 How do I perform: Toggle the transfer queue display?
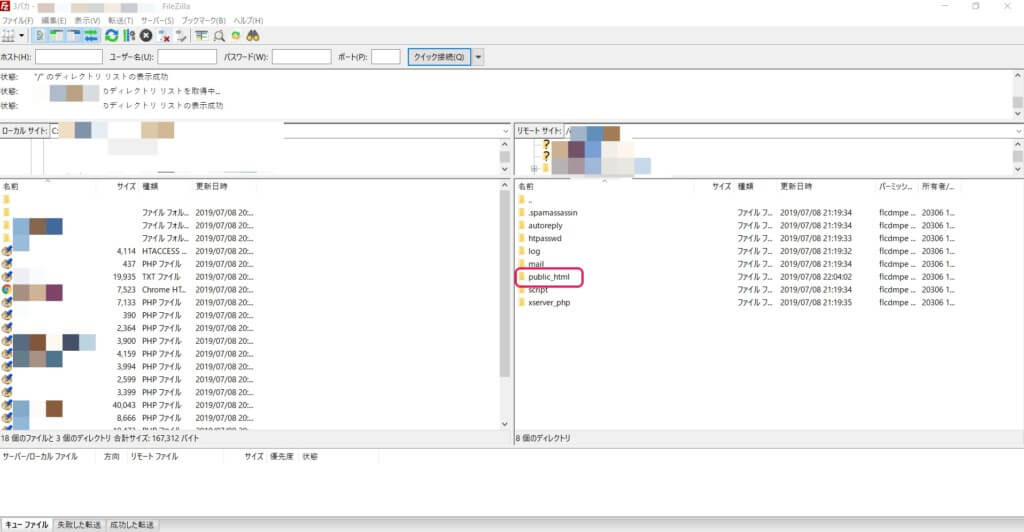pyautogui.click(x=91, y=36)
